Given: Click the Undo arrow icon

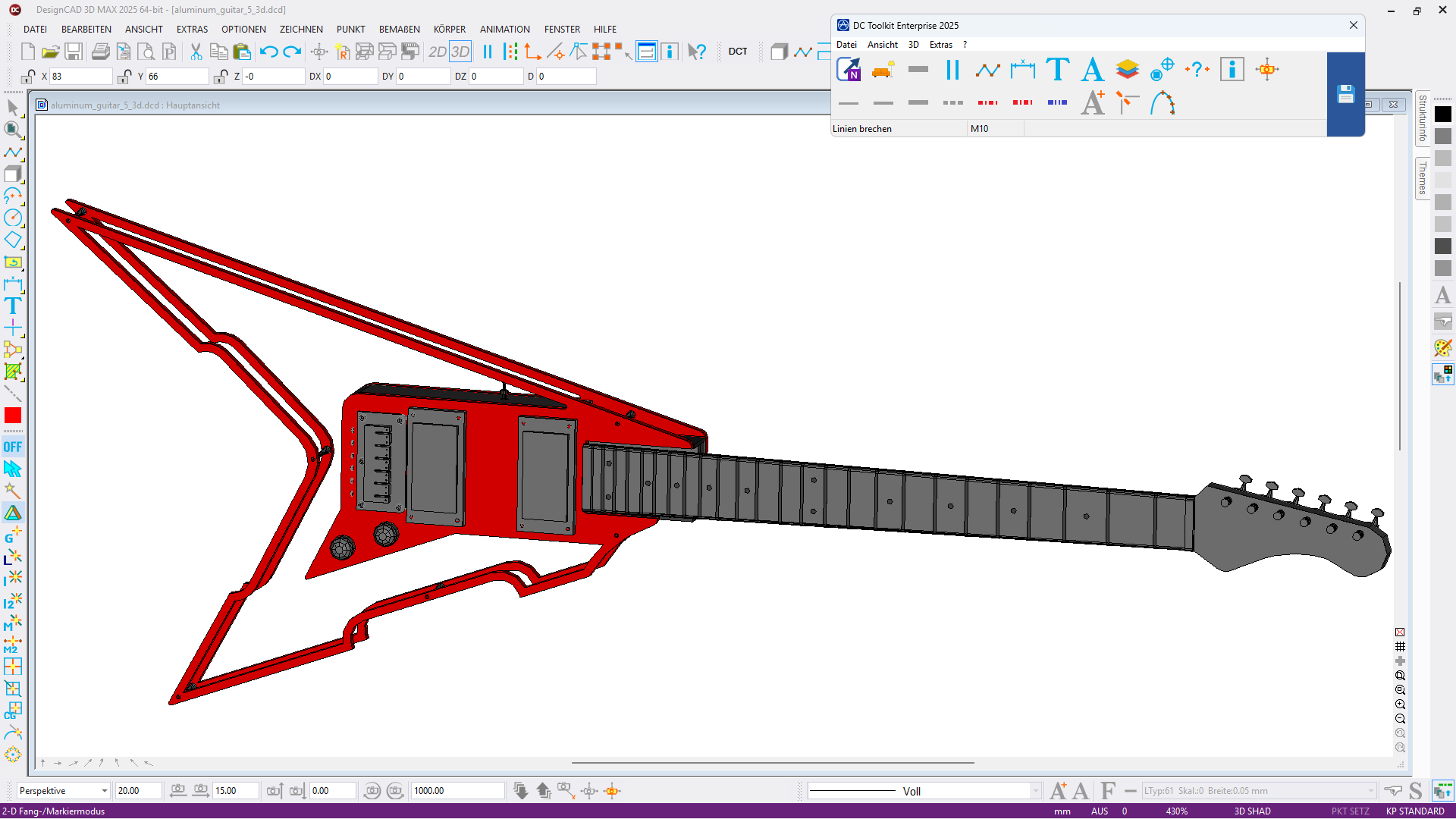Looking at the screenshot, I should 268,52.
